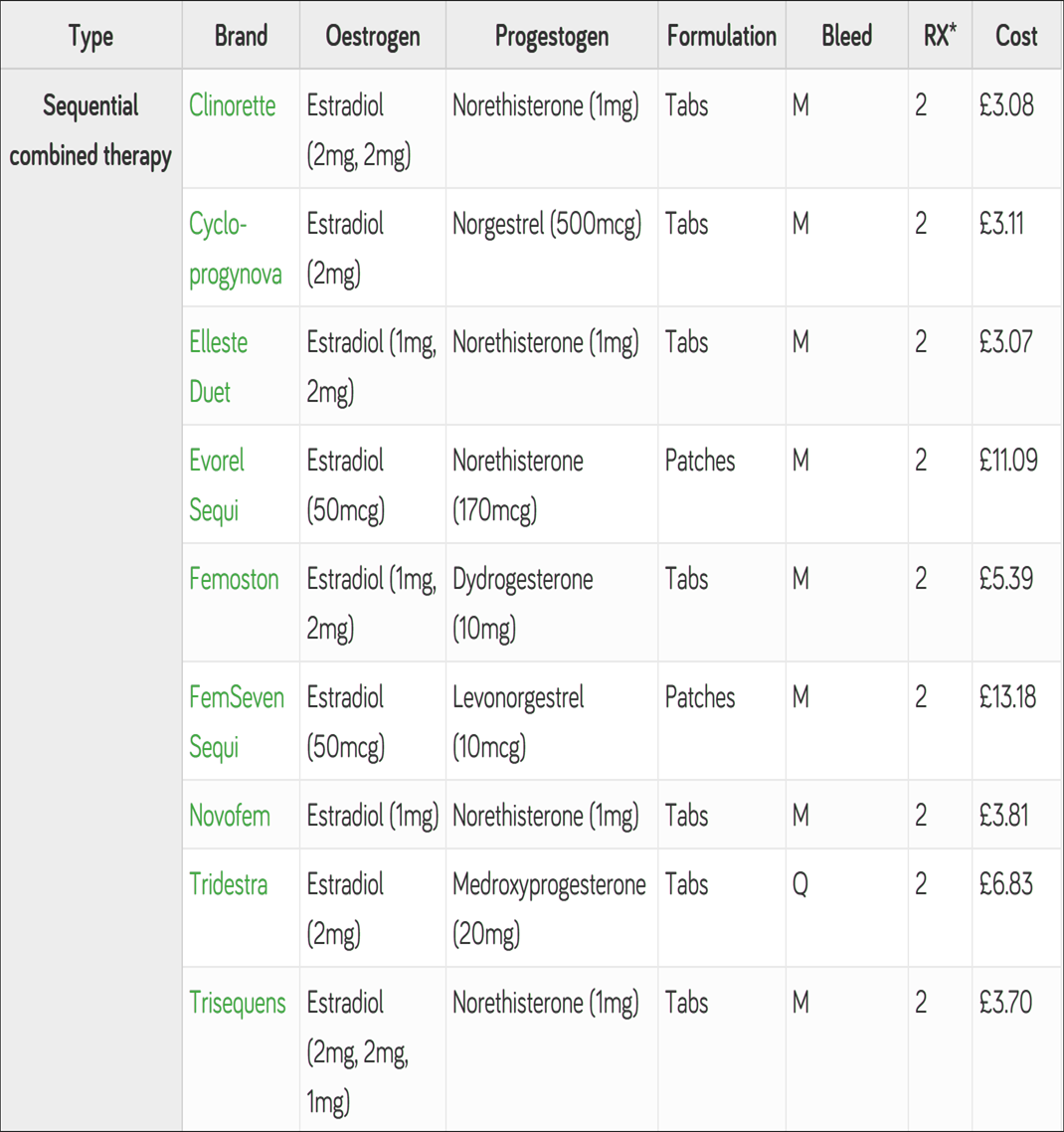Select the Femoston link
The image size is (1064, 1132).
click(x=234, y=579)
